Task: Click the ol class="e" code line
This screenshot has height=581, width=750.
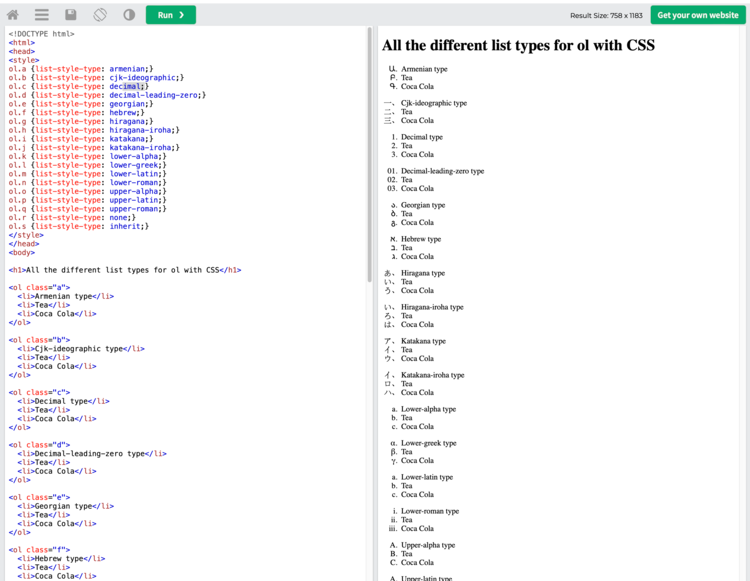Action: tap(39, 497)
